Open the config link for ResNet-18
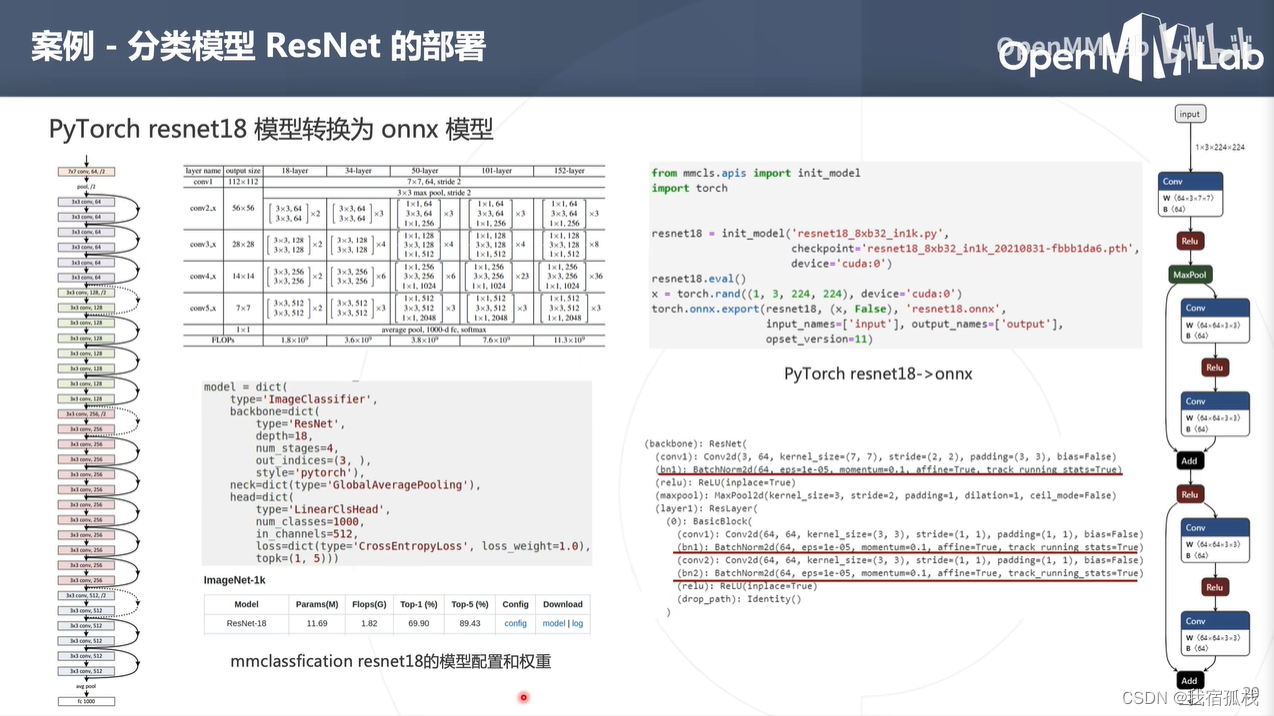The height and width of the screenshot is (716, 1274). [515, 623]
